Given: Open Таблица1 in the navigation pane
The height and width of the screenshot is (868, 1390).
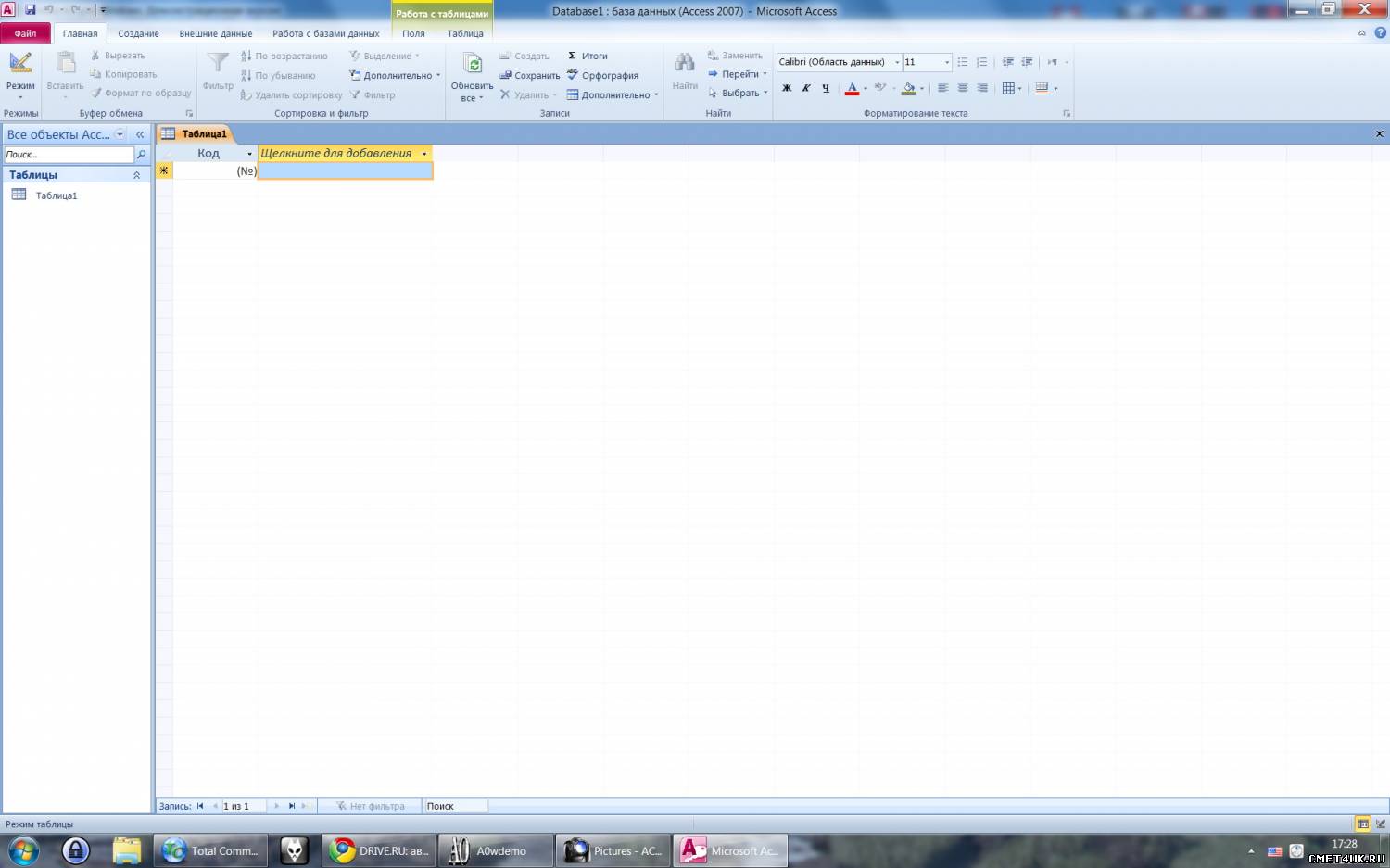Looking at the screenshot, I should (57, 195).
